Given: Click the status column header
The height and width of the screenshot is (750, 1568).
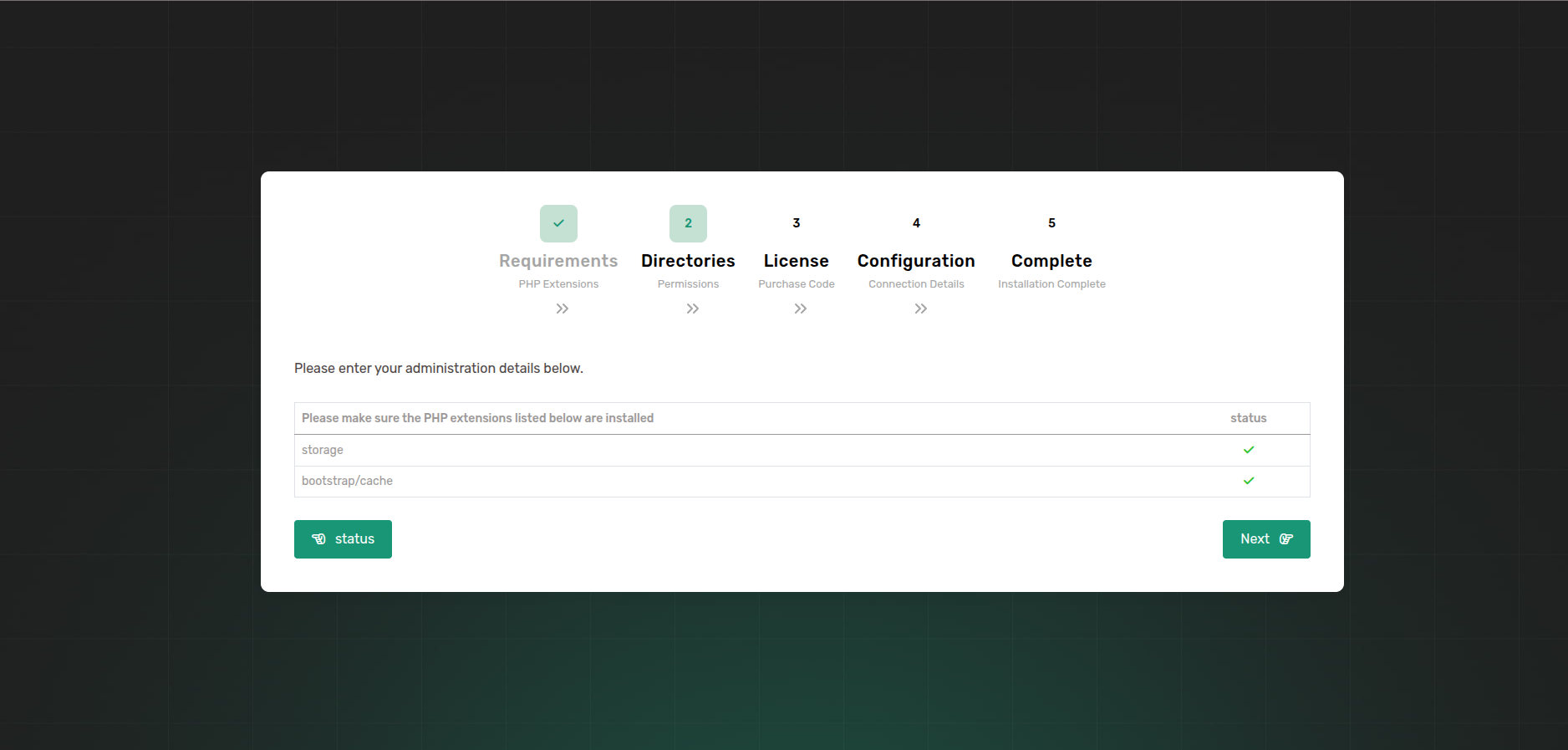Looking at the screenshot, I should click(1248, 418).
